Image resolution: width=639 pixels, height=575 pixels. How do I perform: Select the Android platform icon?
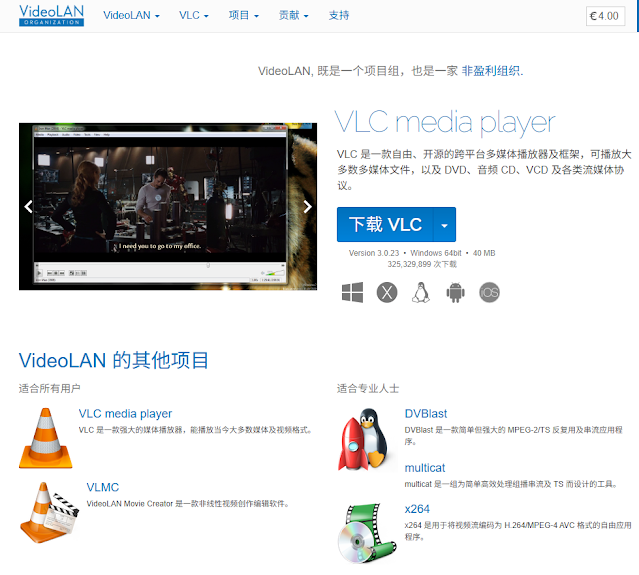455,292
